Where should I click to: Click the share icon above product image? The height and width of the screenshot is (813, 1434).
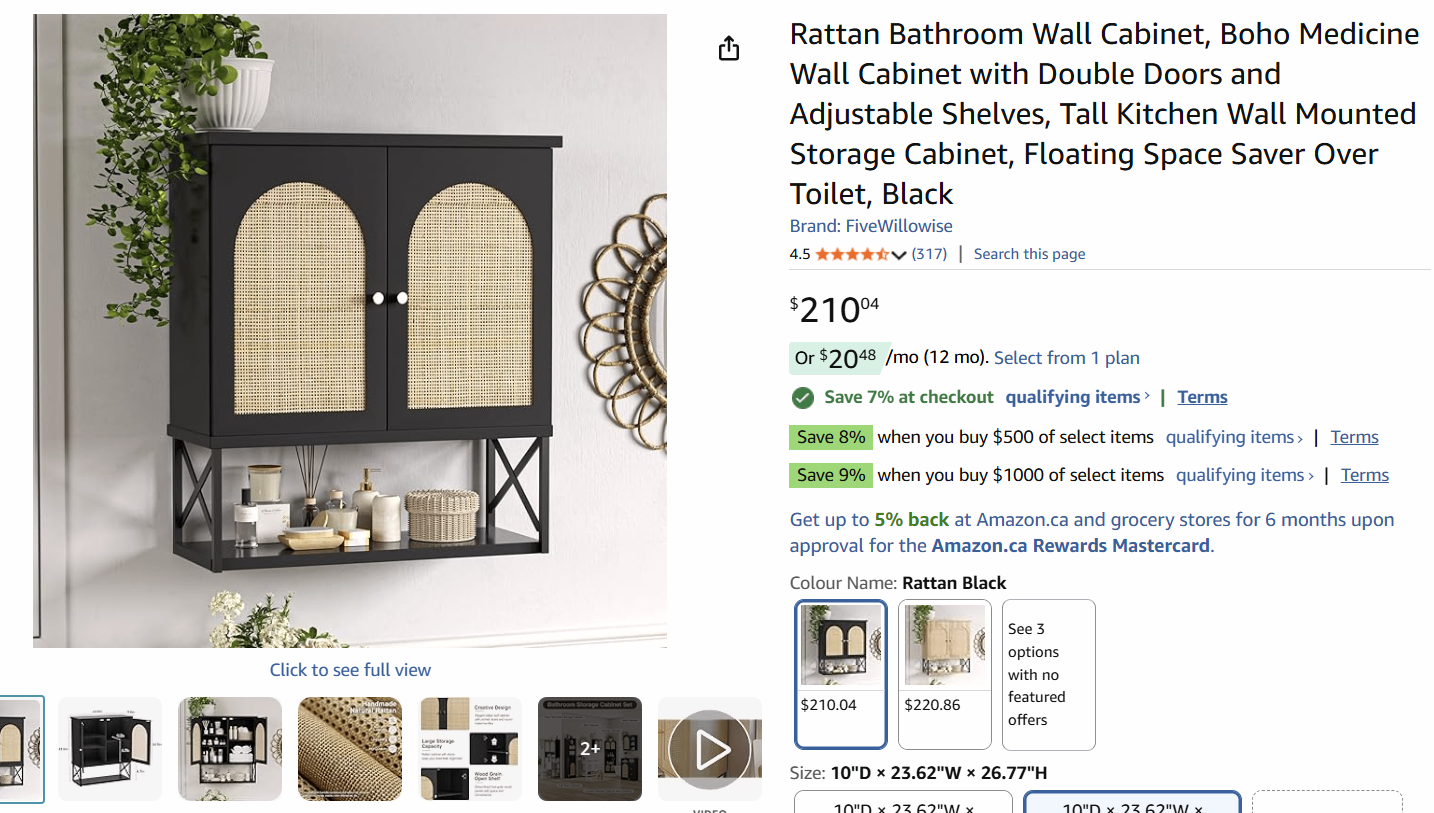click(x=729, y=48)
